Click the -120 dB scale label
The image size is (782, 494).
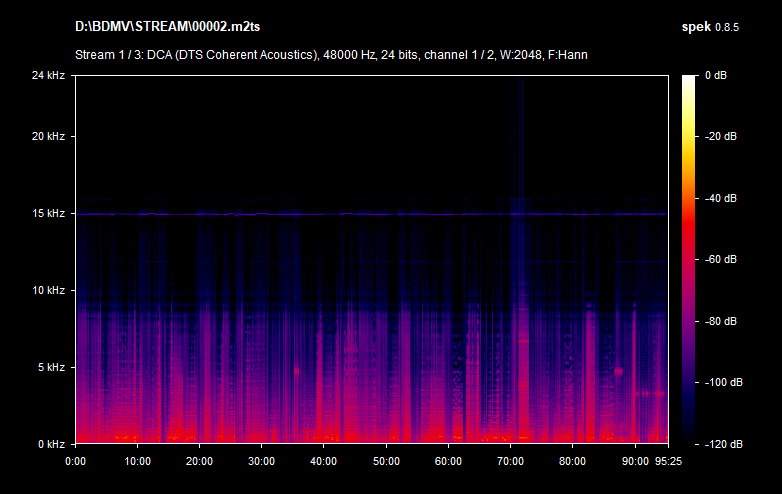[x=720, y=444]
